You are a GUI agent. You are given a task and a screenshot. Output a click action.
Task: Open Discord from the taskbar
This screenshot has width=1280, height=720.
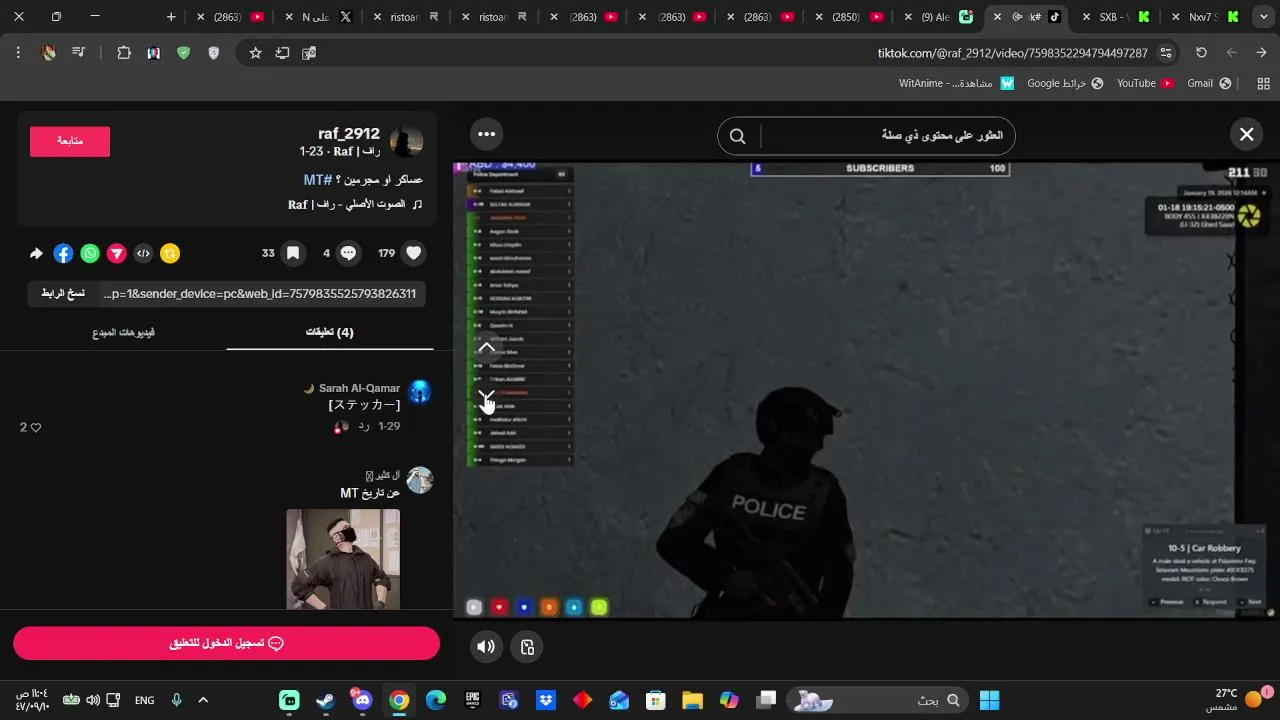[x=362, y=700]
